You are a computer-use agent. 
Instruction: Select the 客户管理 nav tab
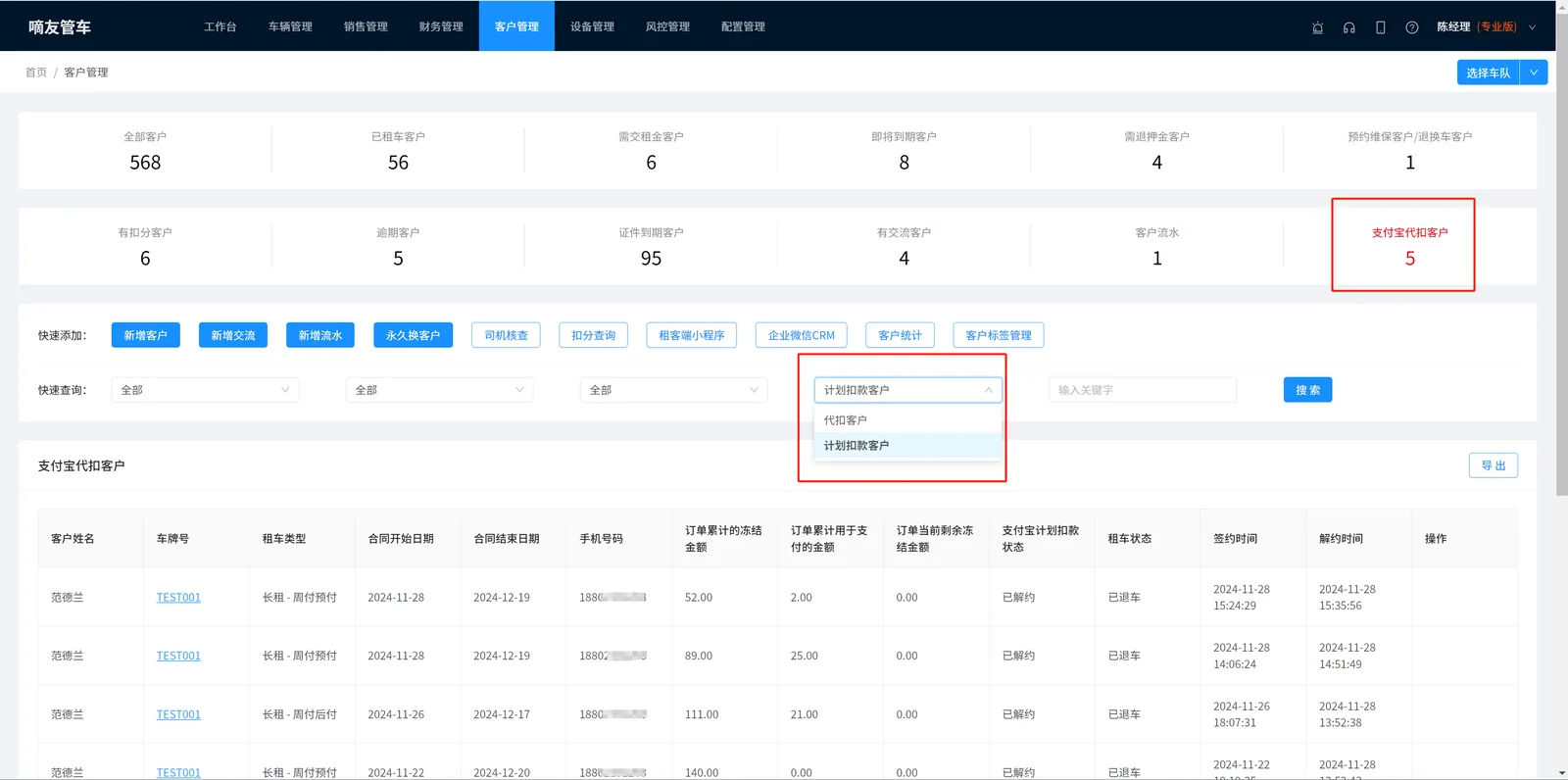pos(516,26)
